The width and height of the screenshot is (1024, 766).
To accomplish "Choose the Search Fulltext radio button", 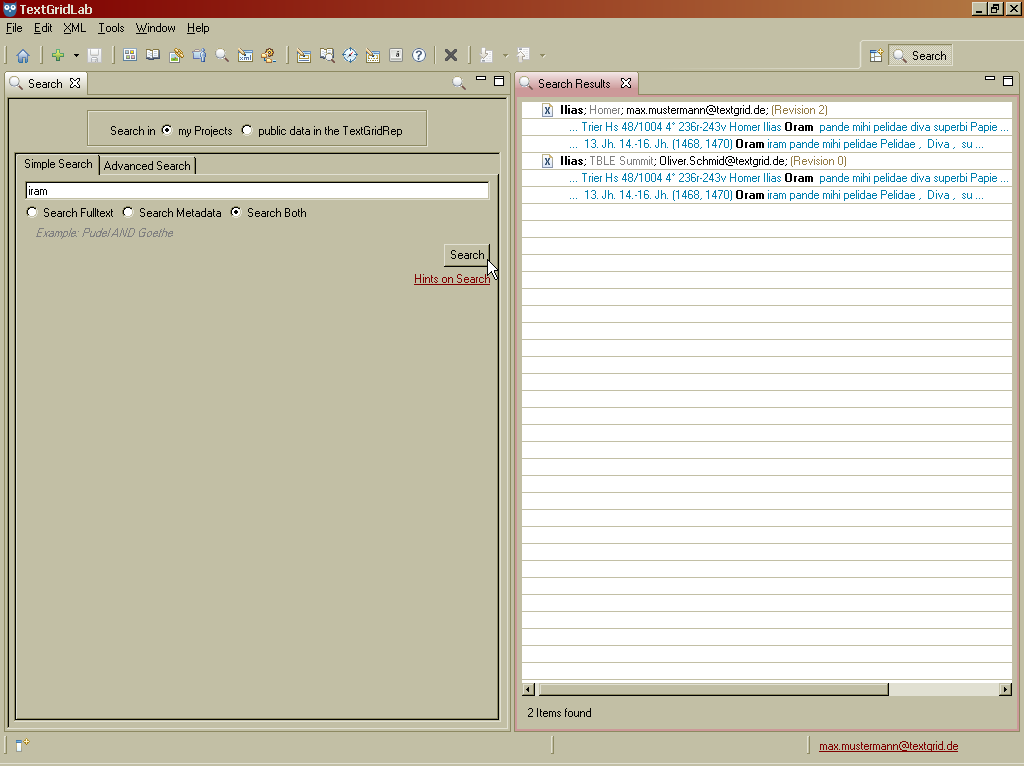I will (32, 212).
